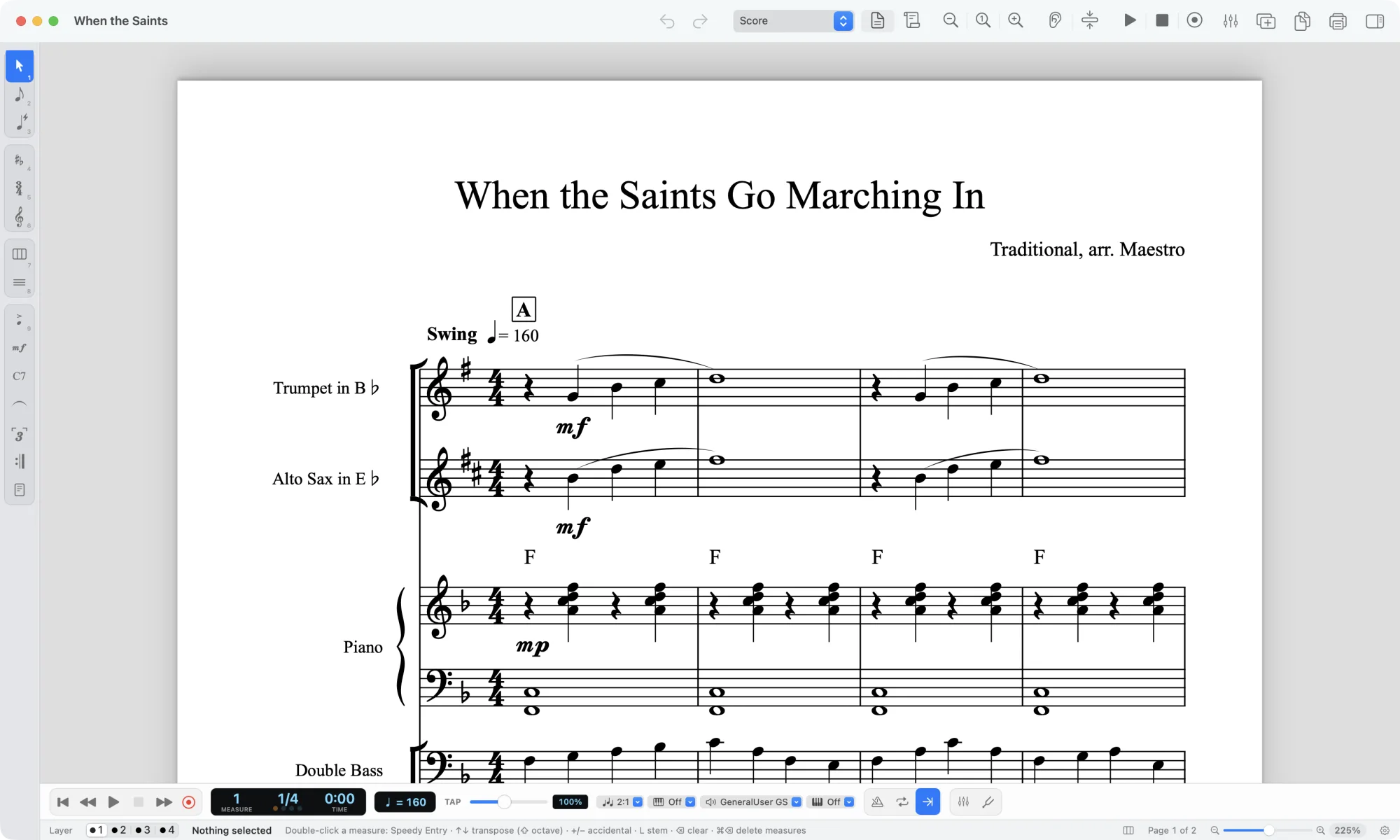Image resolution: width=1400 pixels, height=840 pixels.
Task: Select the time signature tool
Action: click(x=20, y=188)
